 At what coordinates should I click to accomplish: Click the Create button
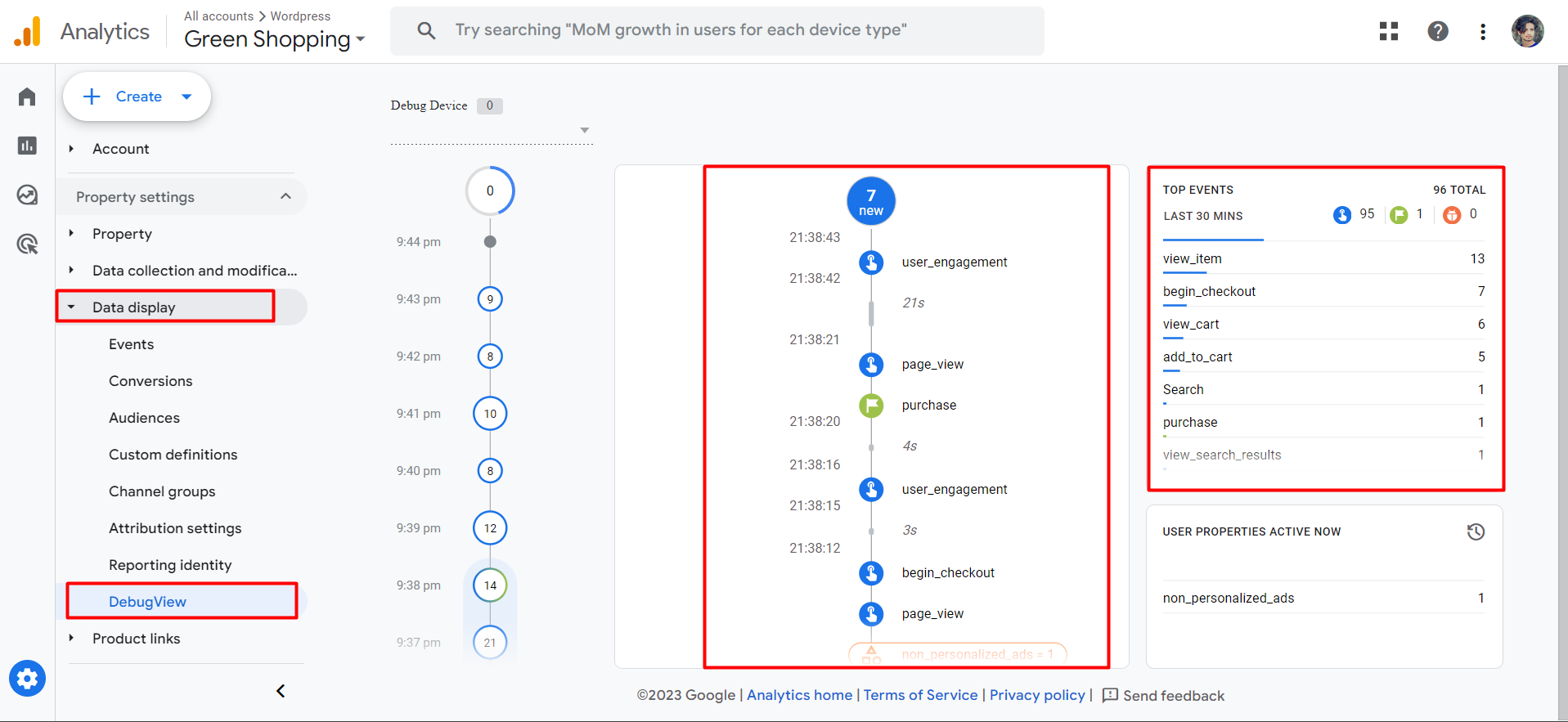[x=137, y=96]
